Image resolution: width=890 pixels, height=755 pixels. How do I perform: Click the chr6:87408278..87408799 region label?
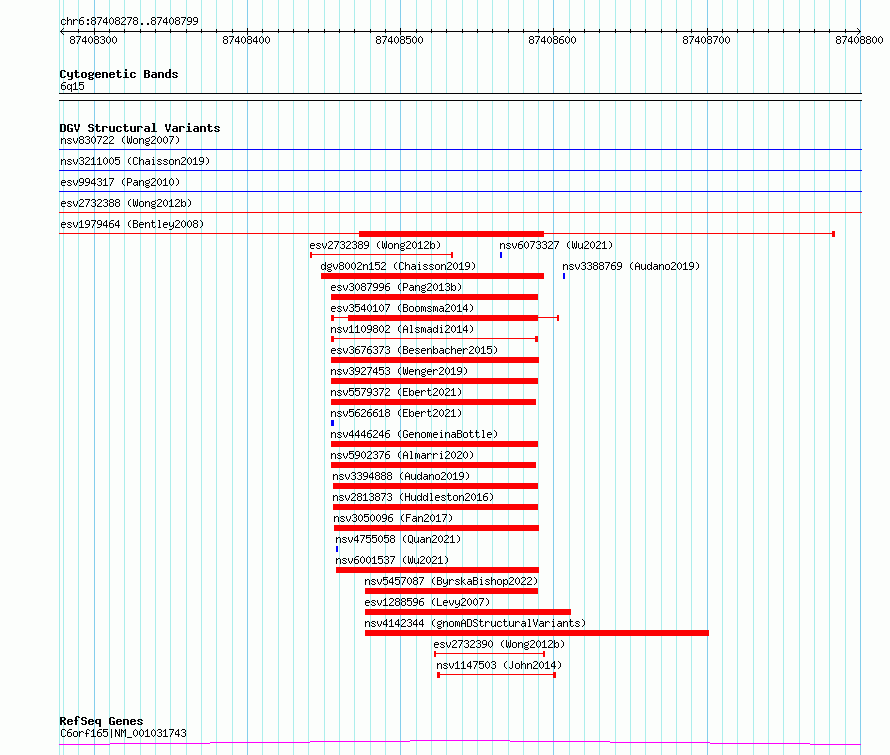[129, 21]
